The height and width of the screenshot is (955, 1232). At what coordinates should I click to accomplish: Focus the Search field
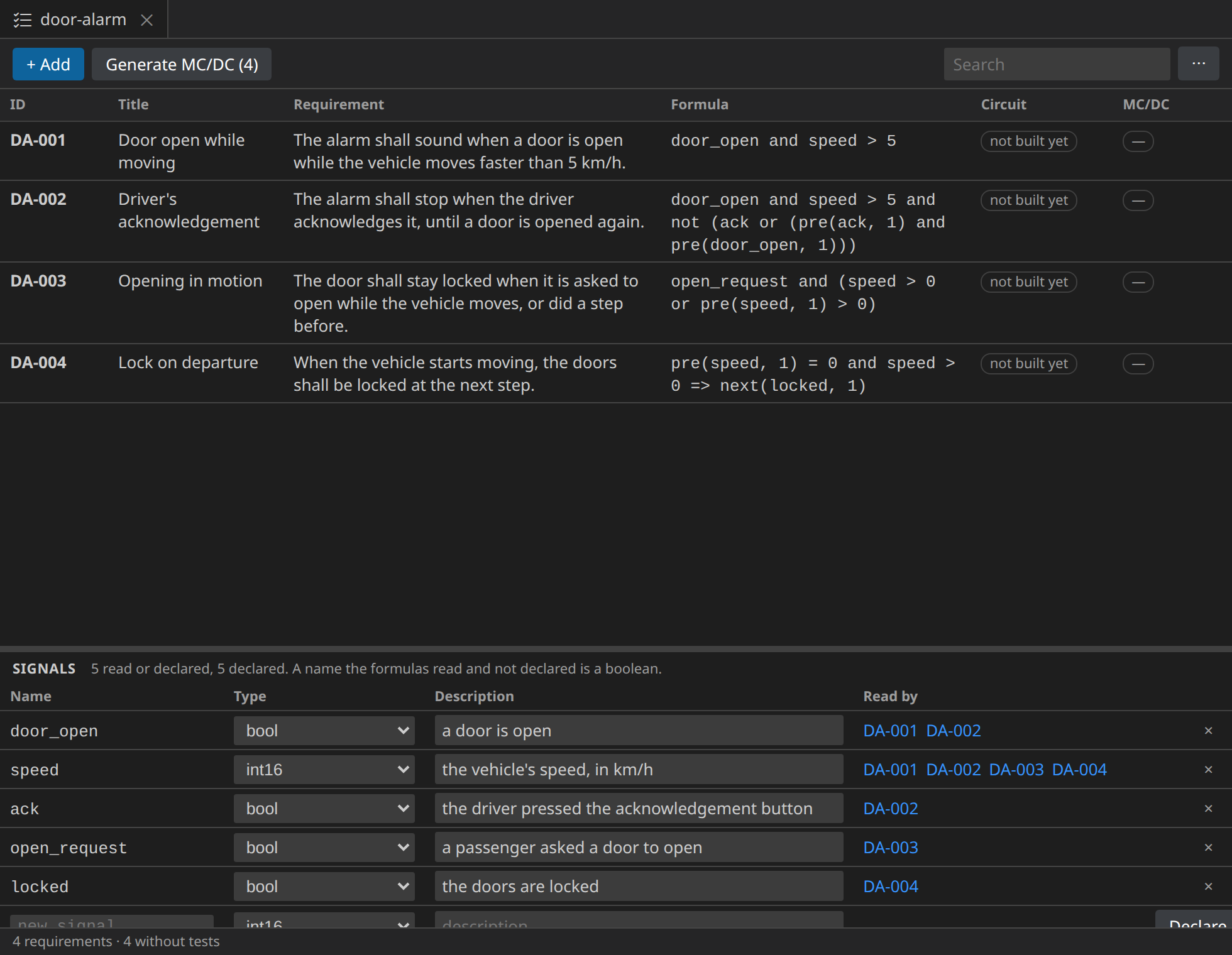click(x=1057, y=64)
